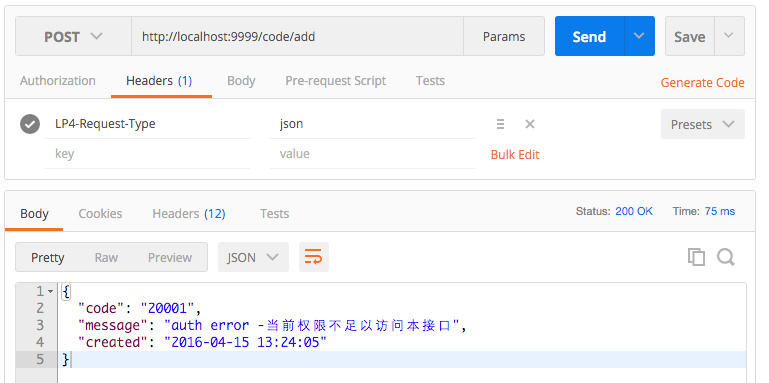Open the response Headers (12) tab

coord(189,214)
